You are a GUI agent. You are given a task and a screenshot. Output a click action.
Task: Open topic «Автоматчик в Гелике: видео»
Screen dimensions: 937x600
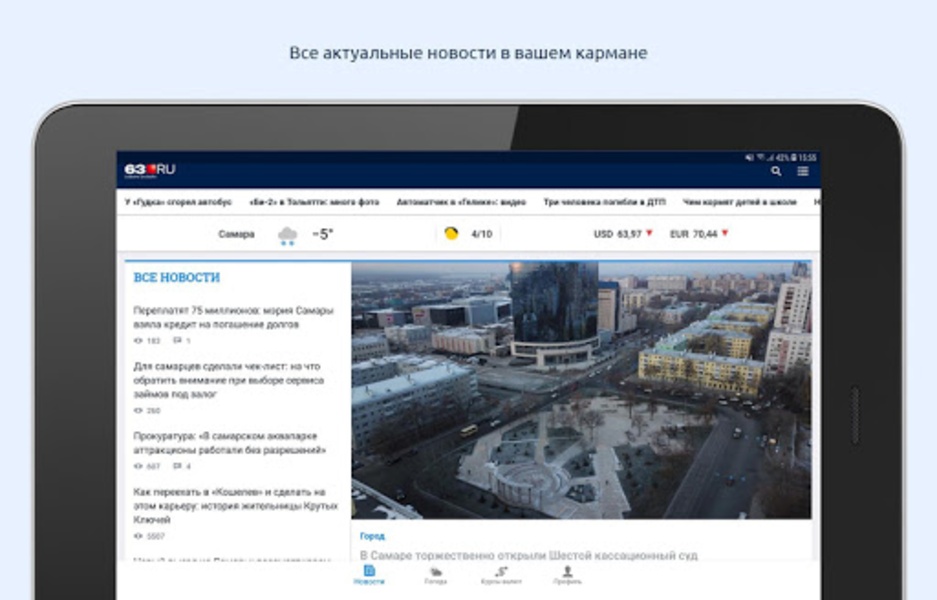coord(461,202)
